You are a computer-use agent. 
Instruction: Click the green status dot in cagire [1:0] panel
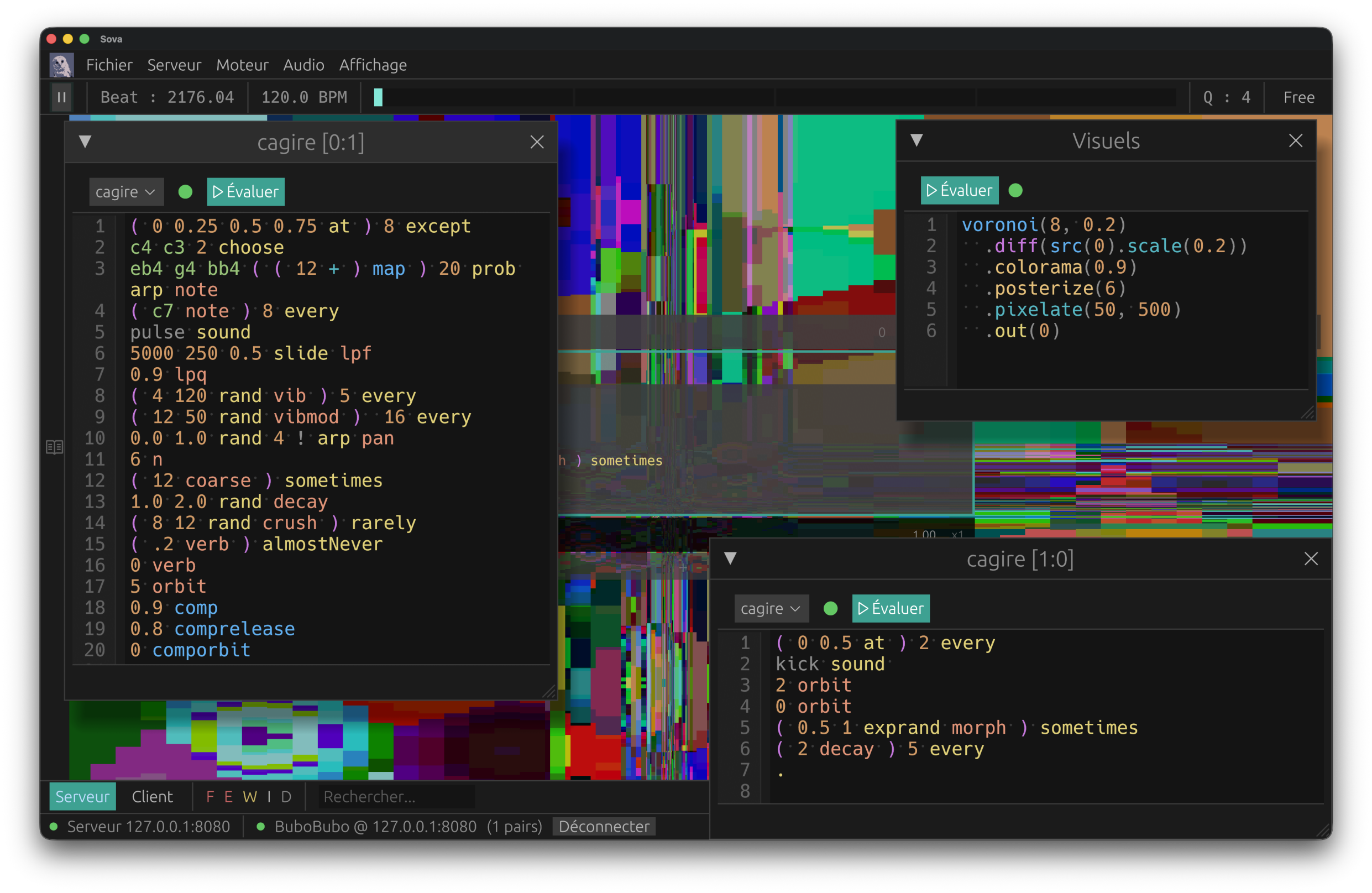click(x=830, y=608)
